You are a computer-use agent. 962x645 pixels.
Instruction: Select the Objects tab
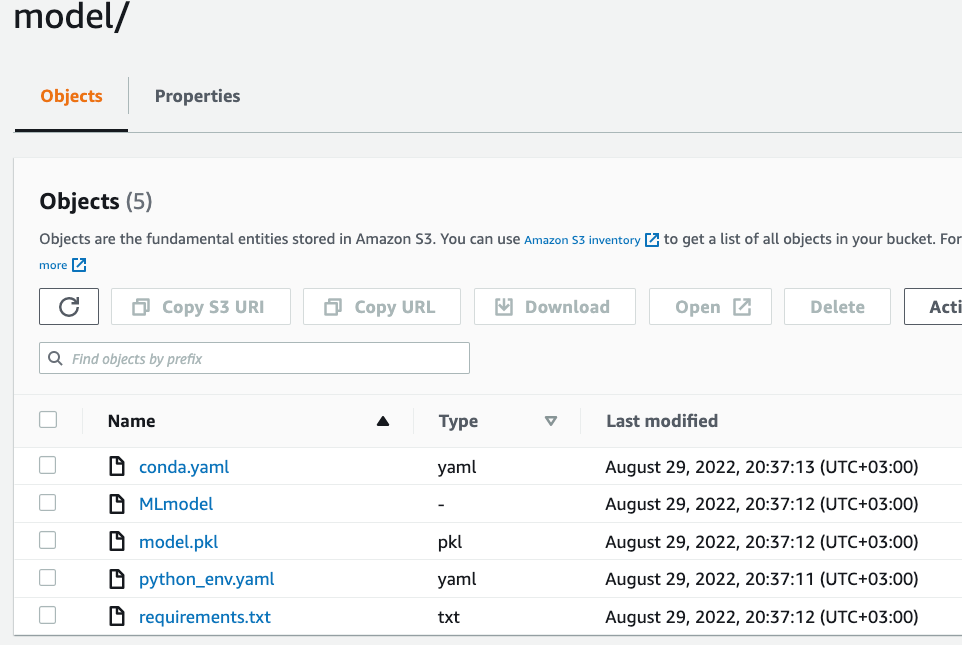[x=70, y=96]
